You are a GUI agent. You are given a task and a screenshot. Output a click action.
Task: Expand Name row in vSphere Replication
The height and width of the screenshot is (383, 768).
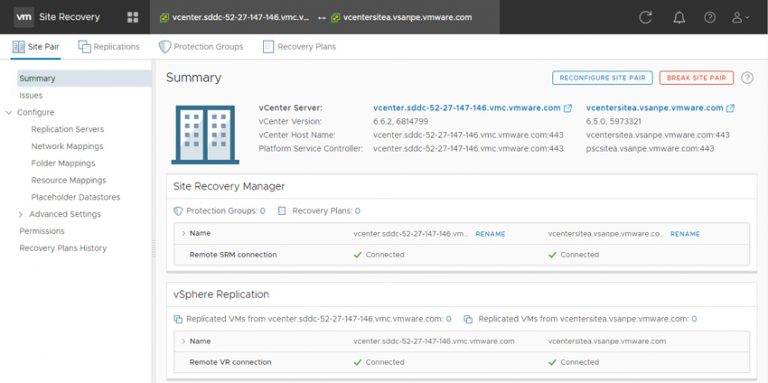coord(184,341)
